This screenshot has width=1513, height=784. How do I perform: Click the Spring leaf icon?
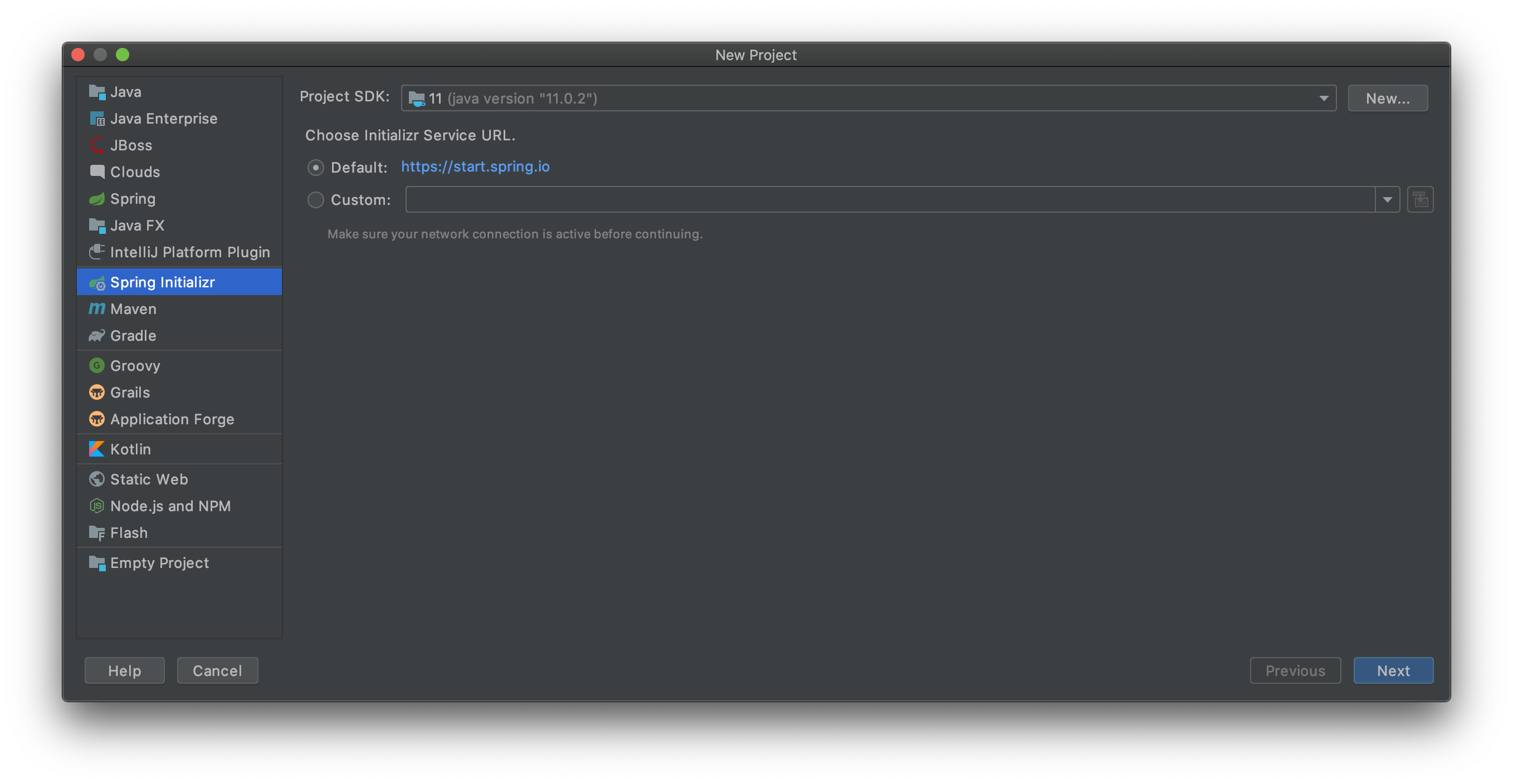tap(96, 199)
